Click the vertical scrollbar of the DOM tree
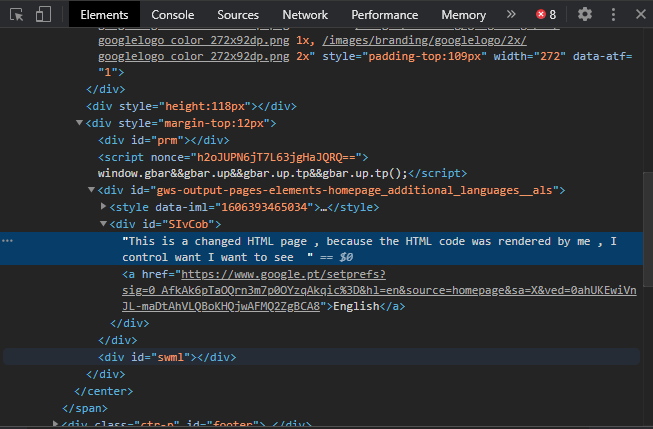The height and width of the screenshot is (429, 653). point(648,229)
